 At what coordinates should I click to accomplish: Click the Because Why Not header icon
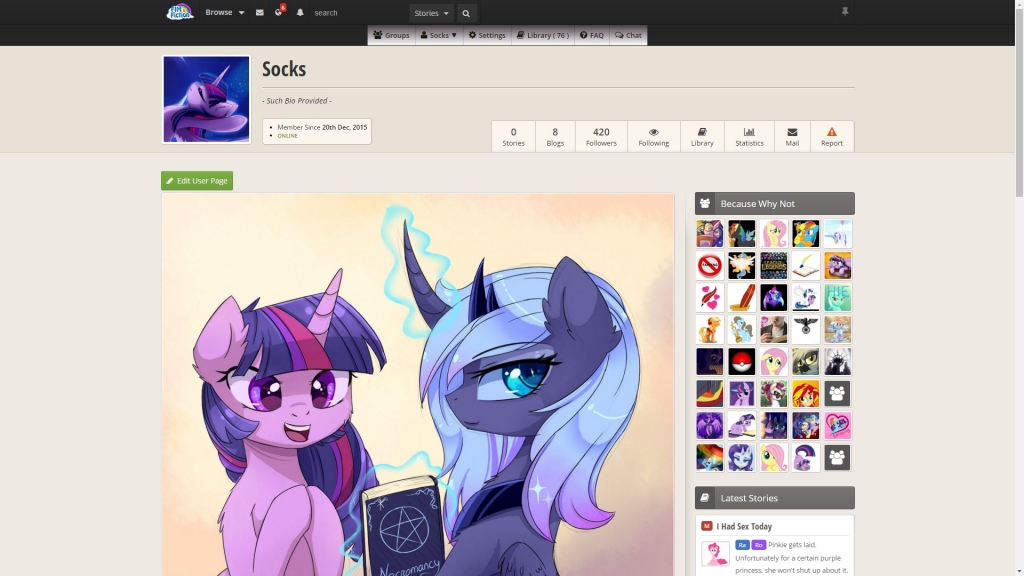click(705, 204)
